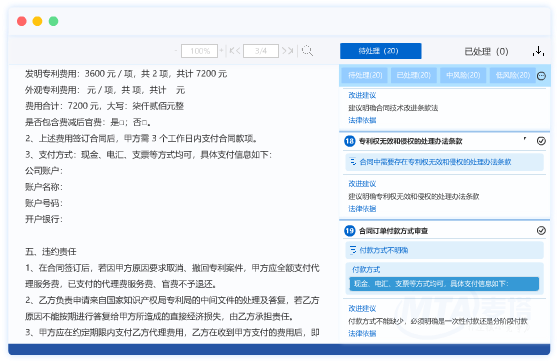Switch to the 已处理 (0) main tab
Image resolution: width=560 pixels, height=364 pixels.
(x=486, y=51)
